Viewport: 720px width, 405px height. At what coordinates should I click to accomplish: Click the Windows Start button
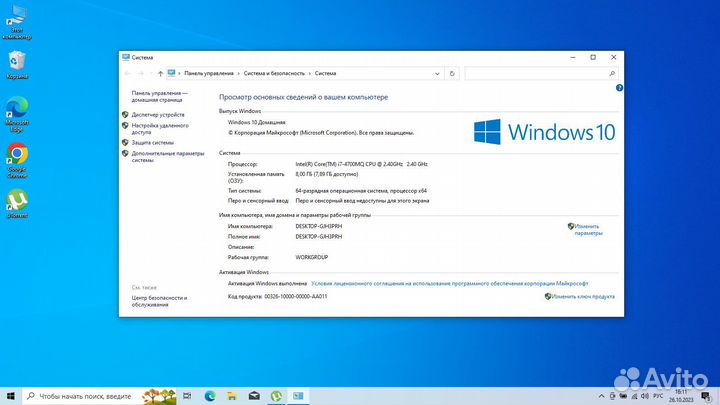(x=11, y=396)
